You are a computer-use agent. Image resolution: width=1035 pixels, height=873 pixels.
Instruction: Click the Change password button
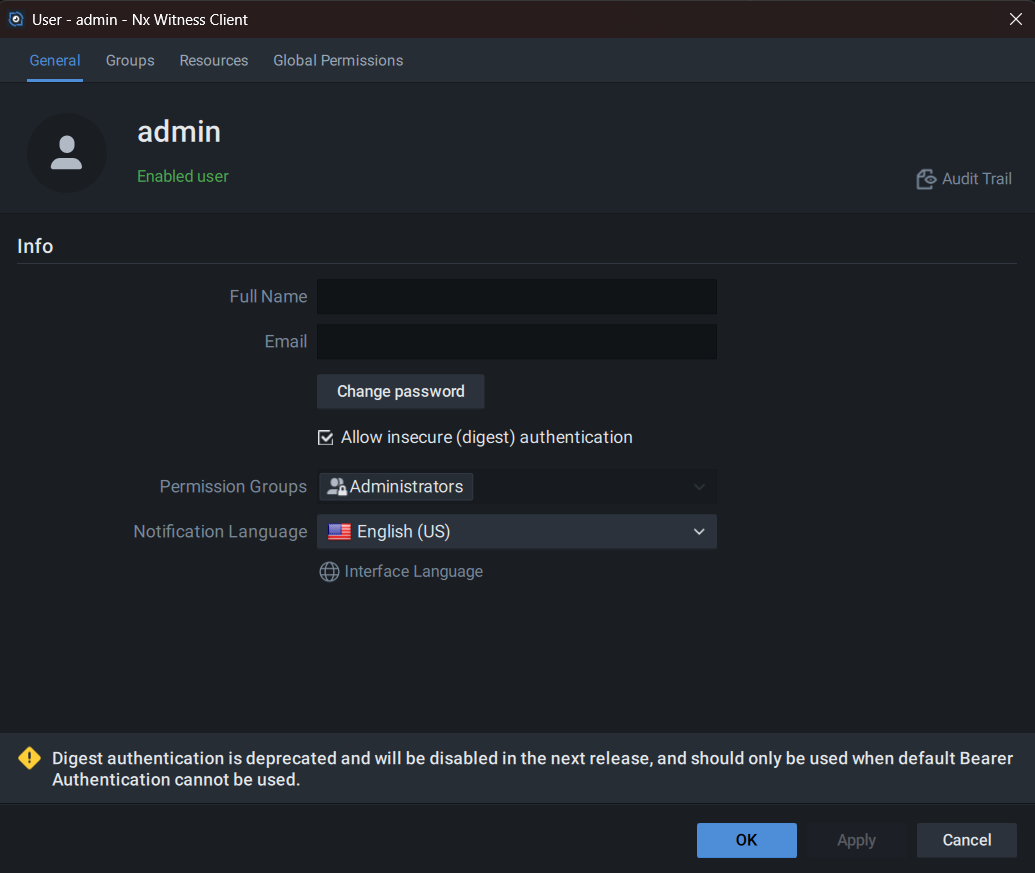point(401,391)
